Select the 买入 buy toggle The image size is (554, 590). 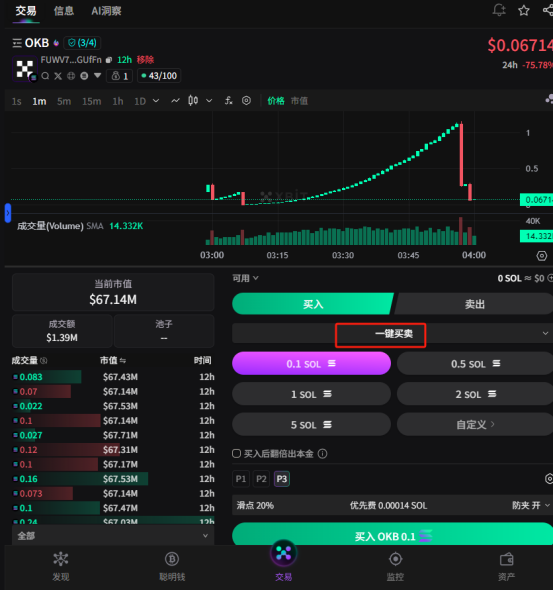pyautogui.click(x=313, y=304)
